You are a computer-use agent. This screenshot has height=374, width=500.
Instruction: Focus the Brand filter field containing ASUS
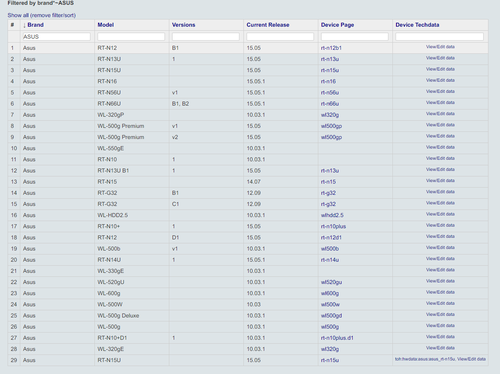[x=56, y=37]
